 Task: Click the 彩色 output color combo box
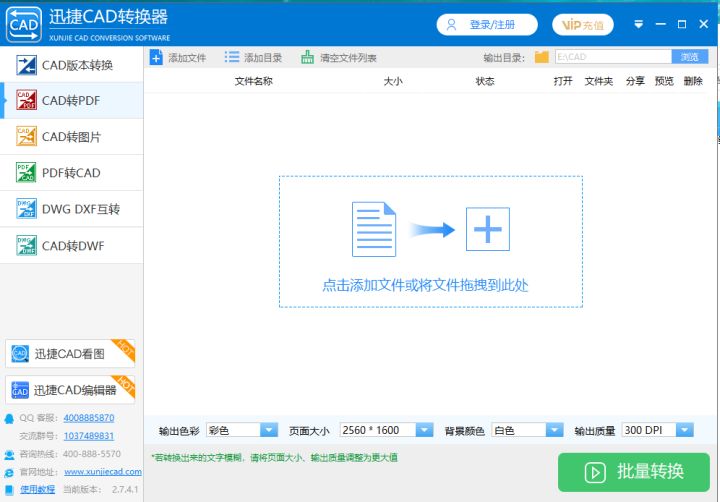[242, 430]
